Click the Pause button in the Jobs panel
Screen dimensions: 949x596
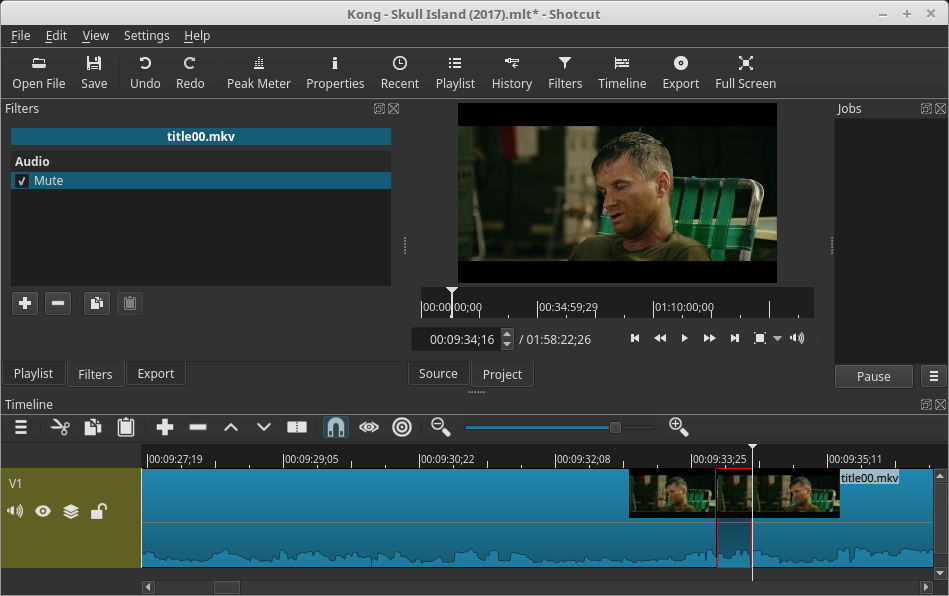point(873,376)
